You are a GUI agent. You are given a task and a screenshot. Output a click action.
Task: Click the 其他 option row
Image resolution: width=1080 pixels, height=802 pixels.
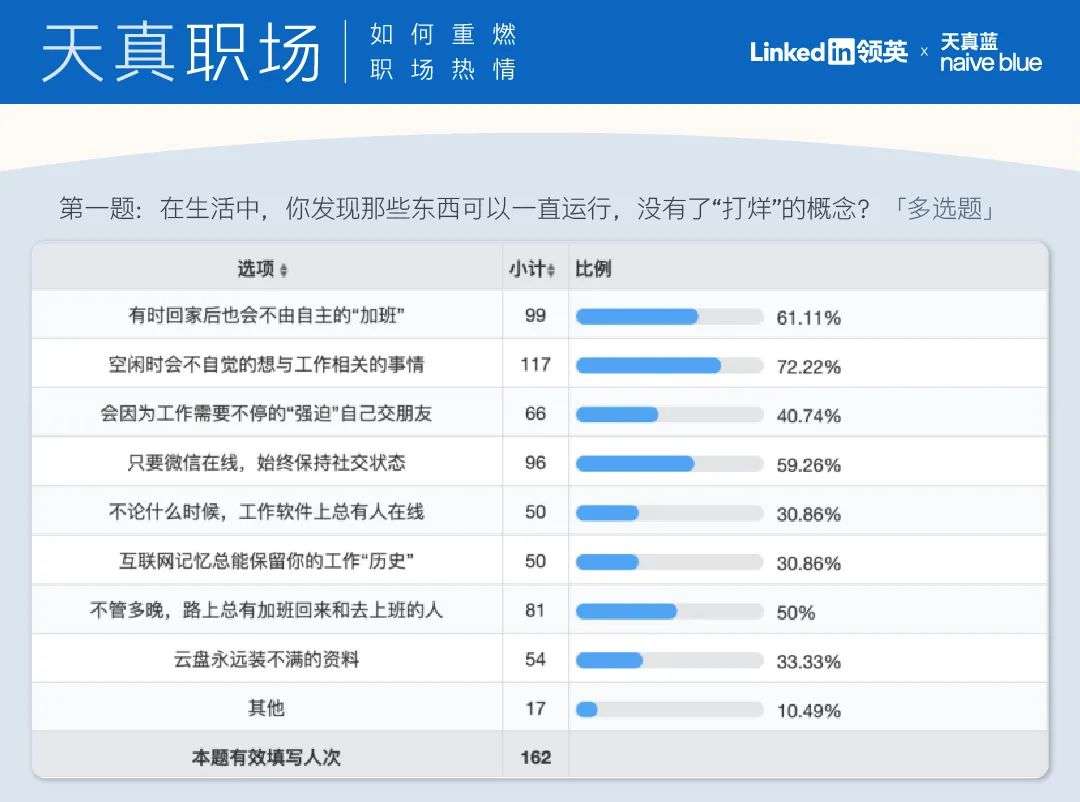[x=540, y=708]
